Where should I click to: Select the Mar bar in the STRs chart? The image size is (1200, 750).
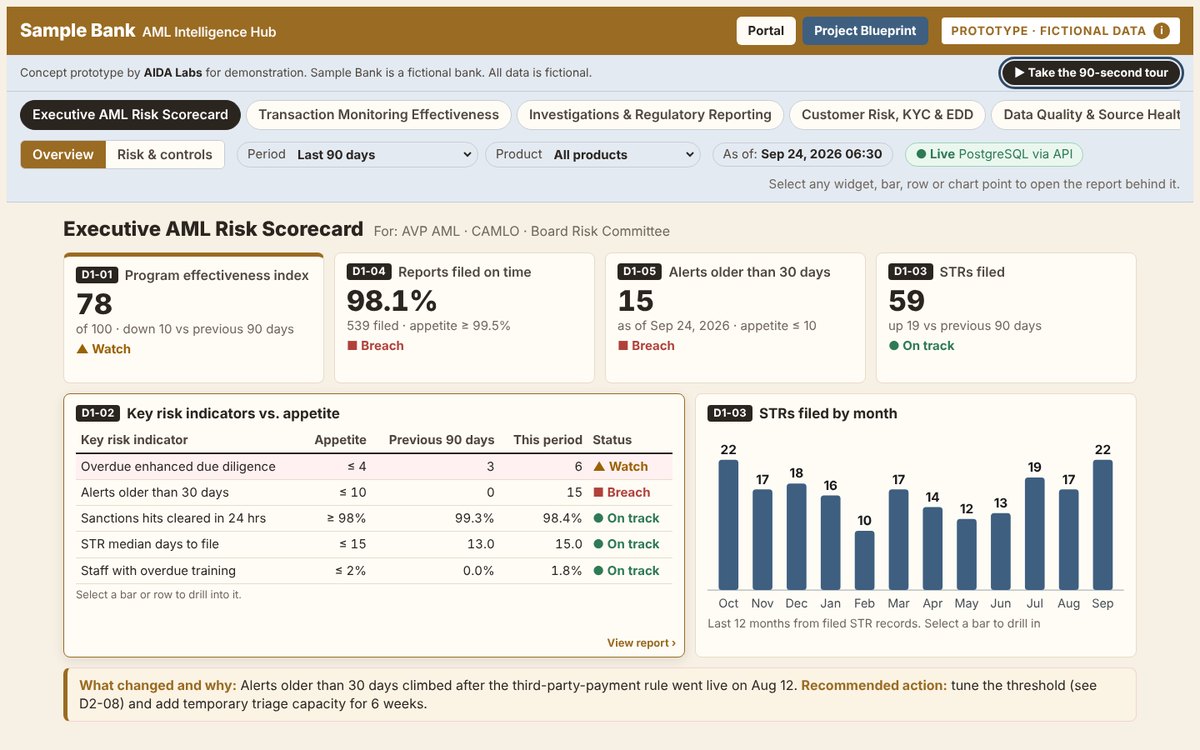point(898,540)
